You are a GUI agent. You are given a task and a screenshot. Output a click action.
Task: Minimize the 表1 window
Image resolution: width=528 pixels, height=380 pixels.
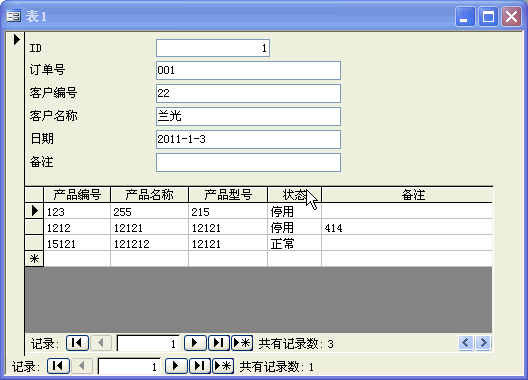click(465, 16)
